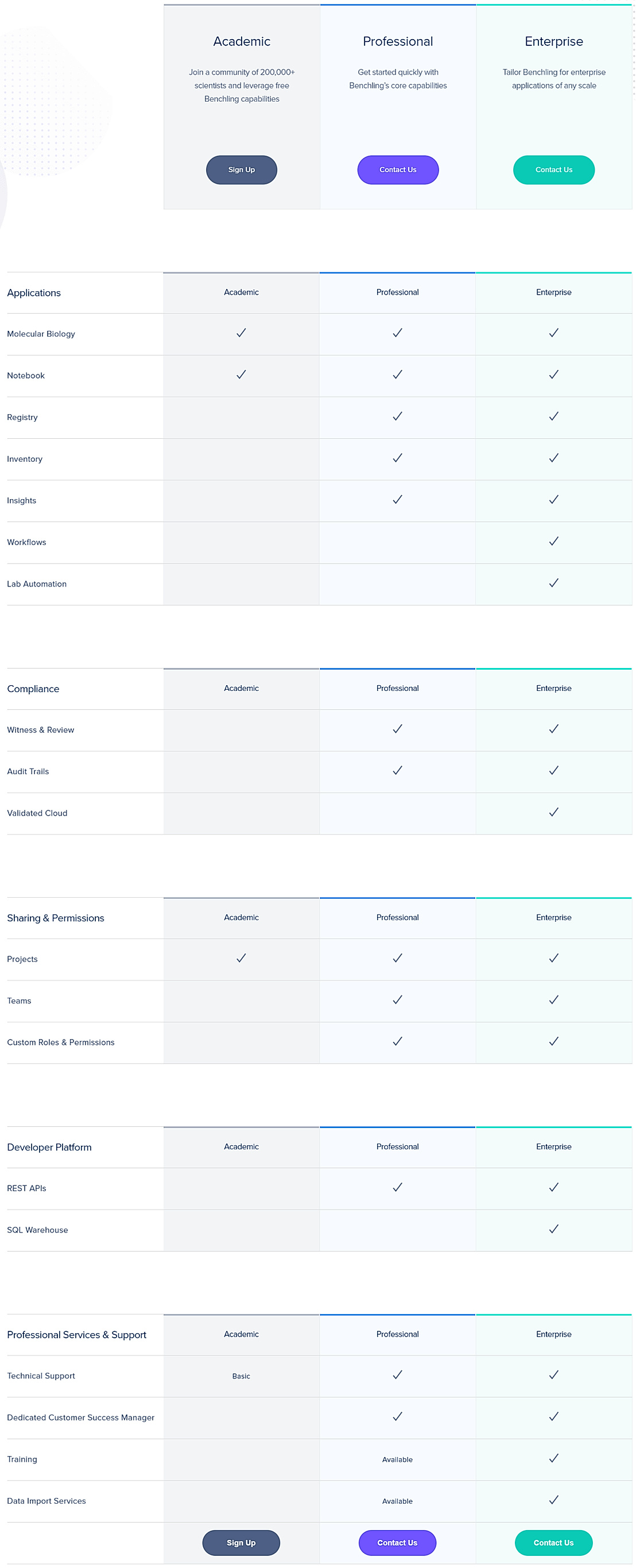
Task: Click Contact Us at the bottom of Enterprise column
Action: (x=553, y=1542)
